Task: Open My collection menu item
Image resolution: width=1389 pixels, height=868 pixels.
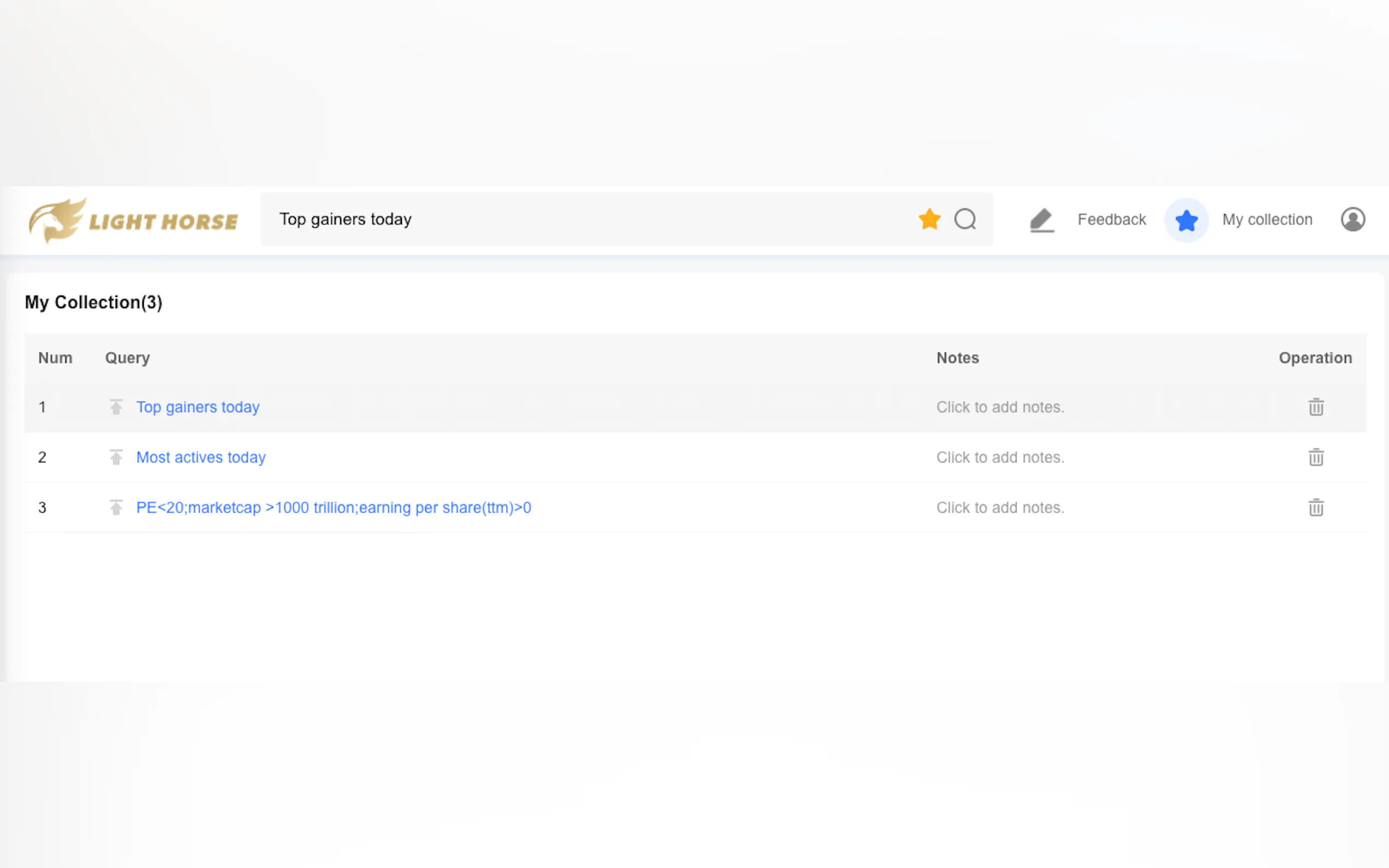Action: pyautogui.click(x=1267, y=220)
